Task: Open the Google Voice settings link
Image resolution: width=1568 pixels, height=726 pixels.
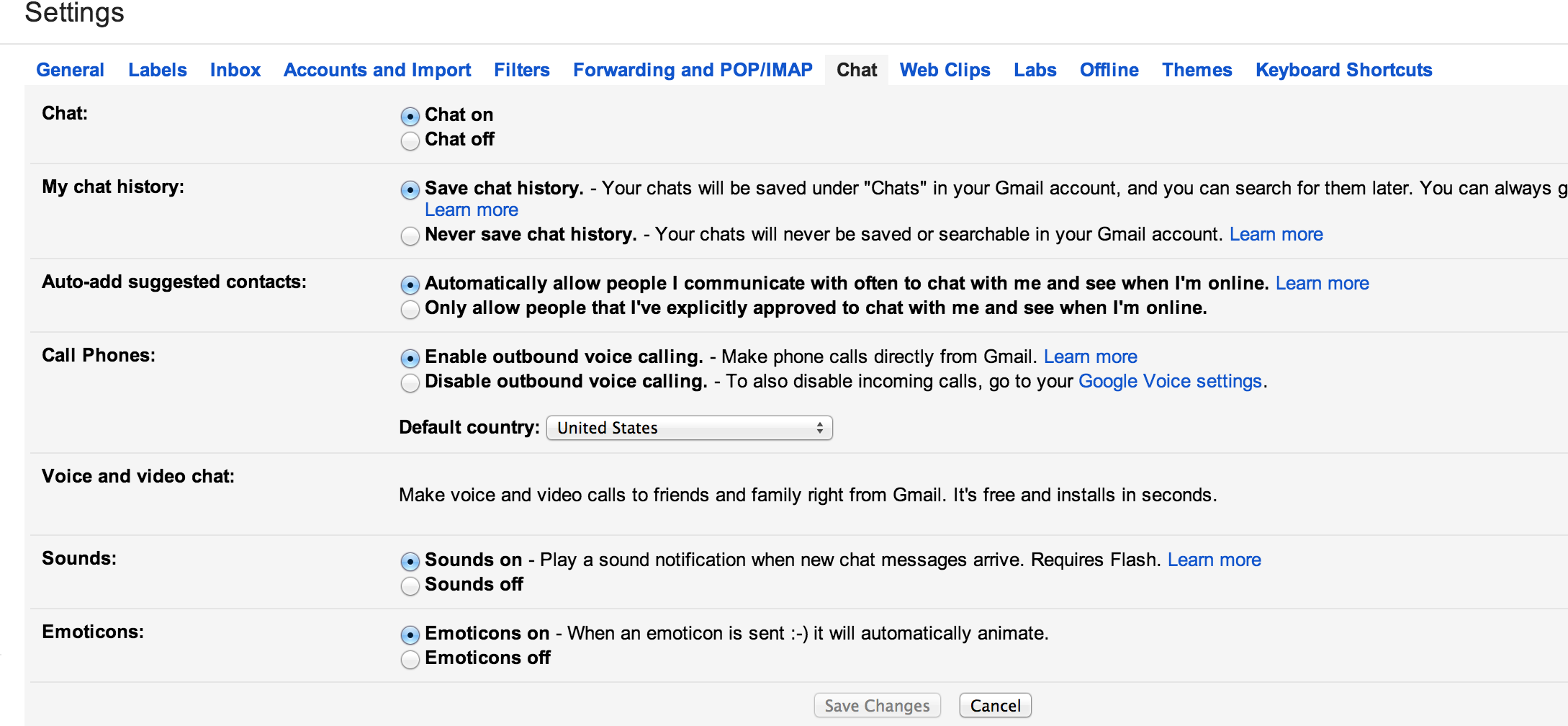Action: point(1170,381)
